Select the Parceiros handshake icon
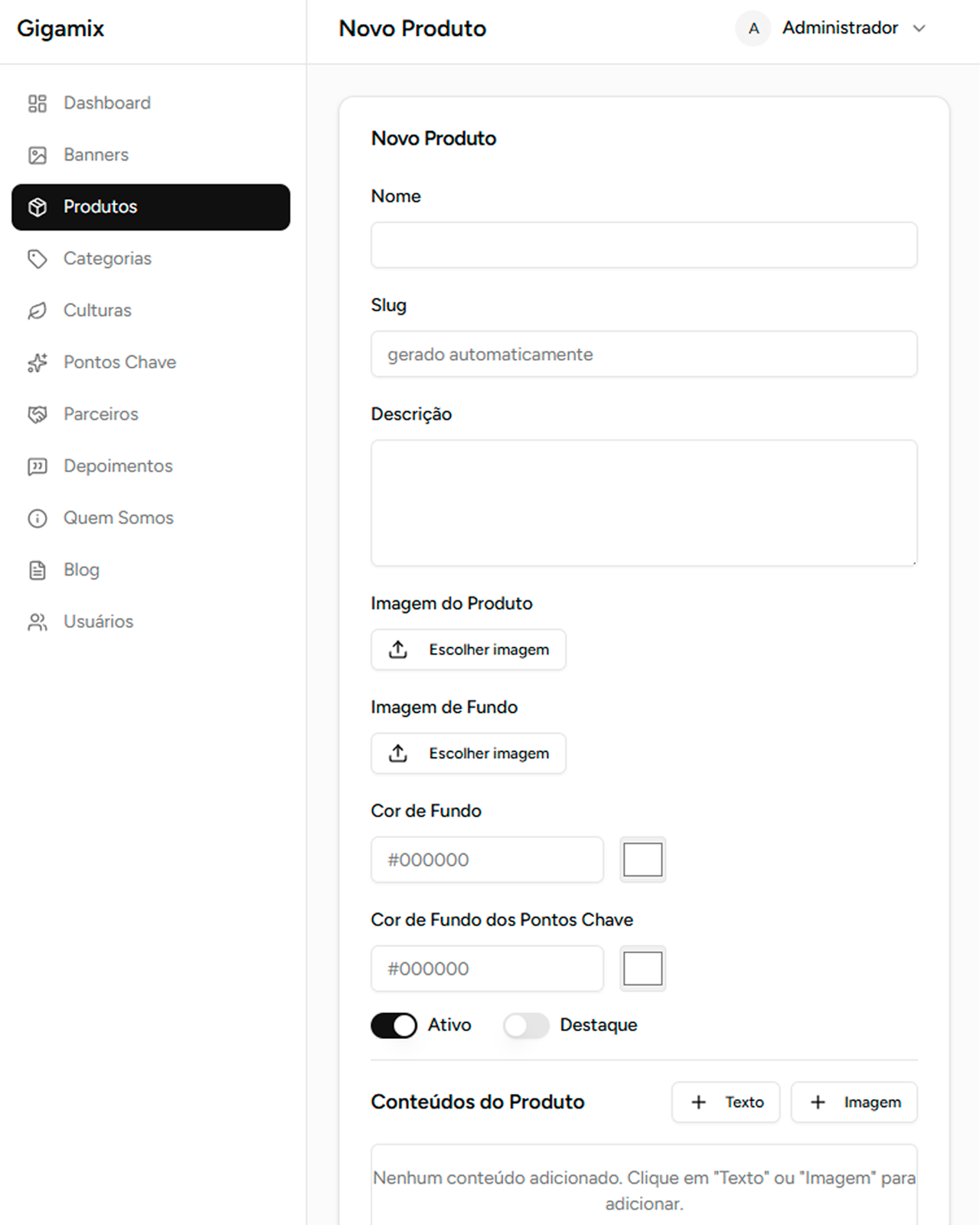980x1225 pixels. 36,413
